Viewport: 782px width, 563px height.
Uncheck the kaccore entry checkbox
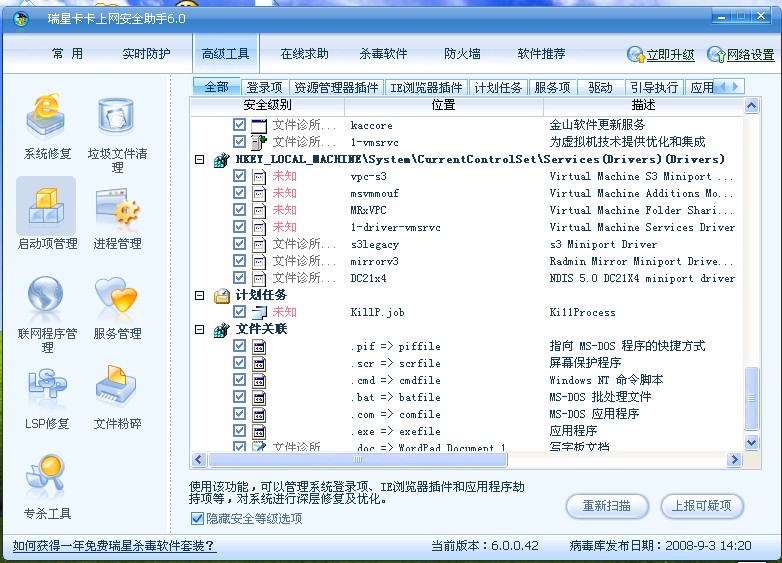(239, 125)
